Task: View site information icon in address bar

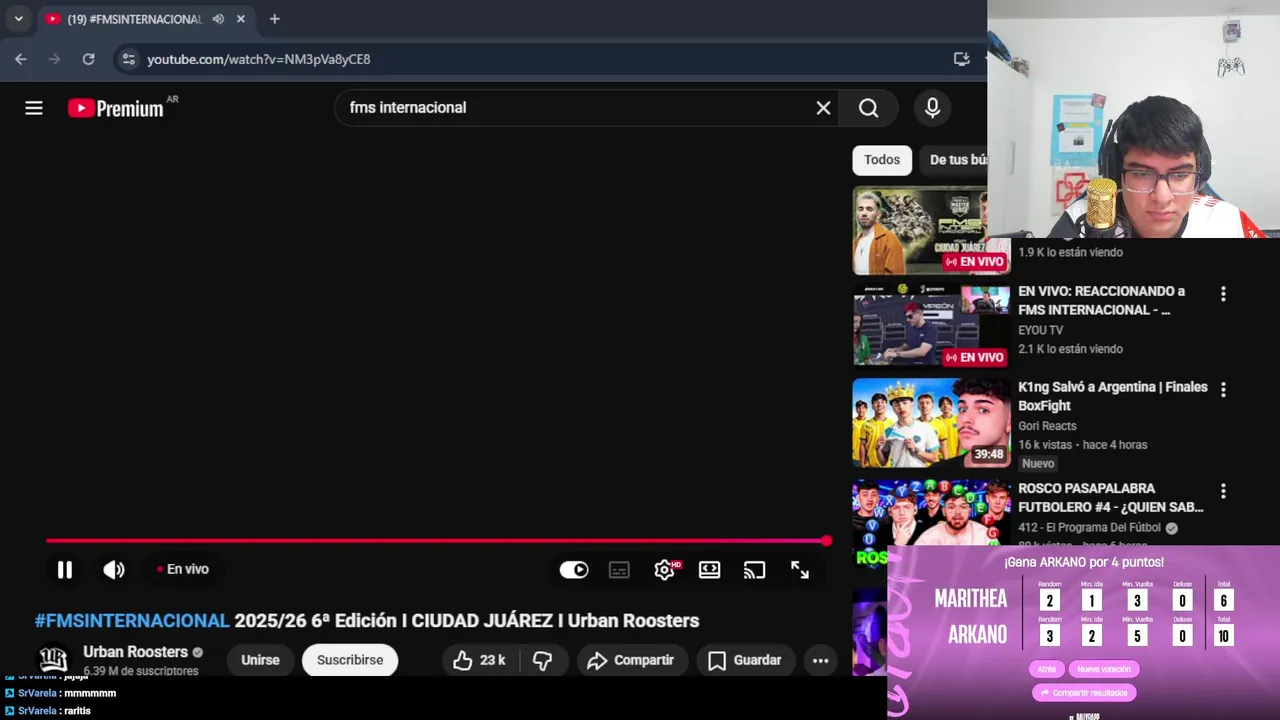Action: [x=128, y=59]
